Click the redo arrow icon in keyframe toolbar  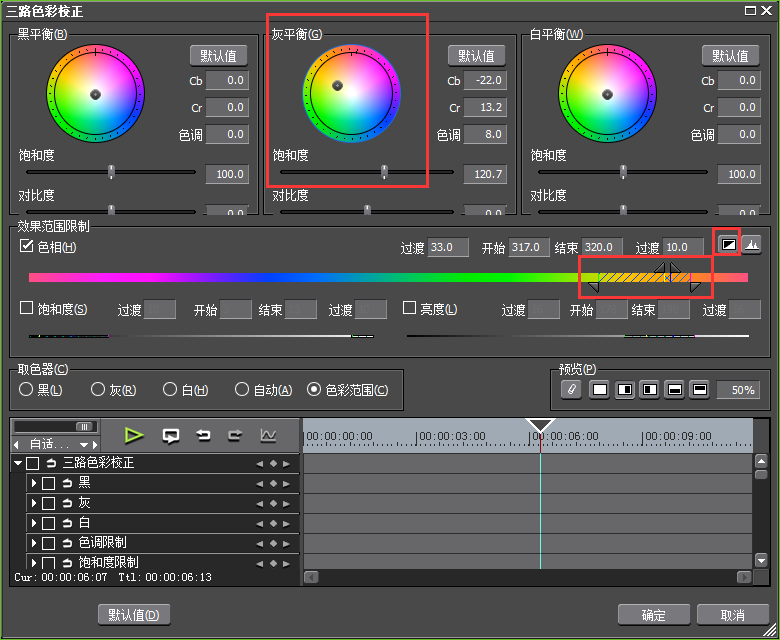tap(235, 435)
